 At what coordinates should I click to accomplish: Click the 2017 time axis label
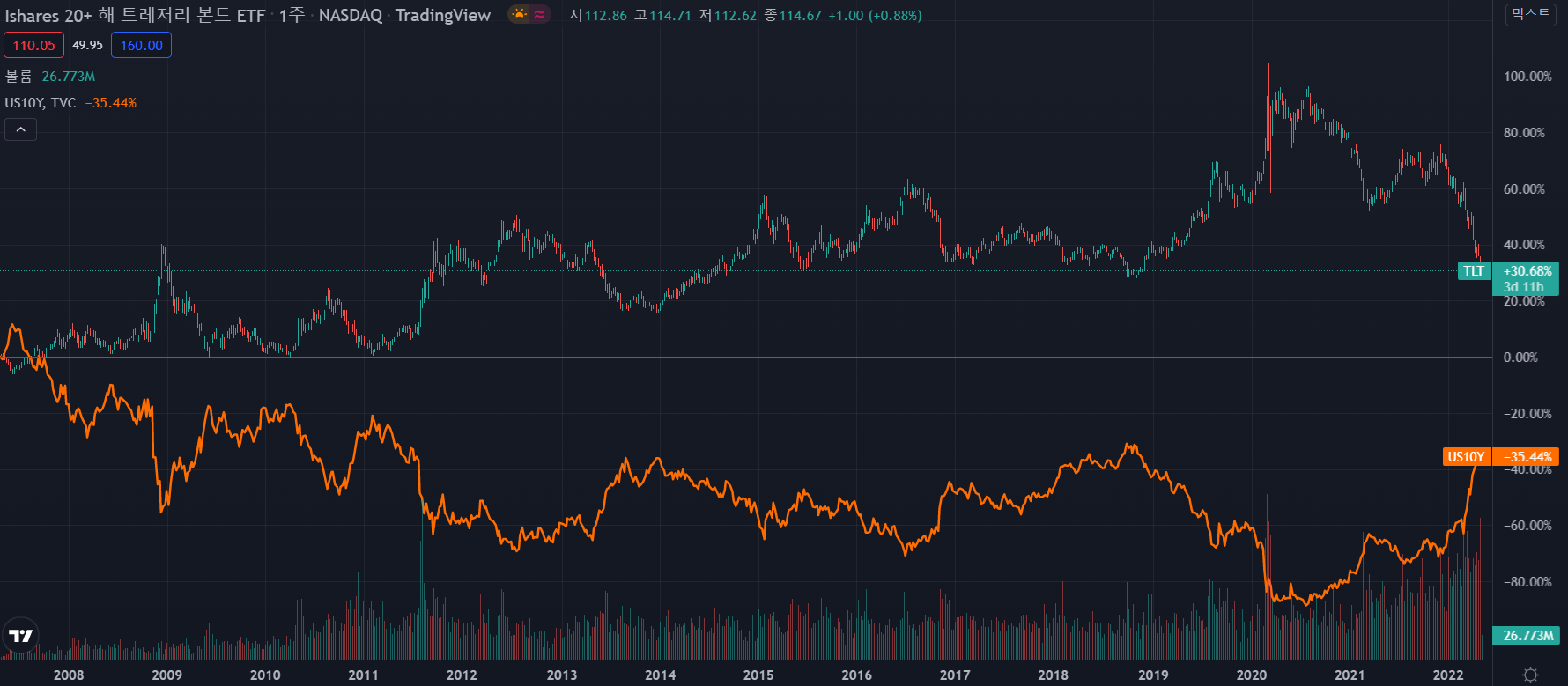(x=955, y=675)
